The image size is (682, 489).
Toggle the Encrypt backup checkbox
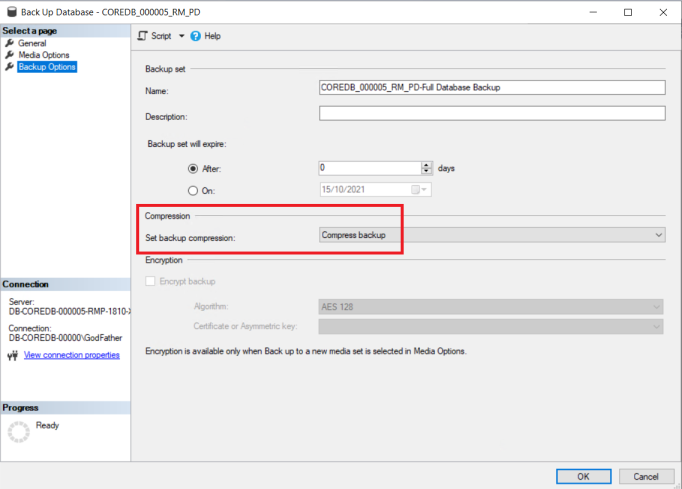pos(150,281)
